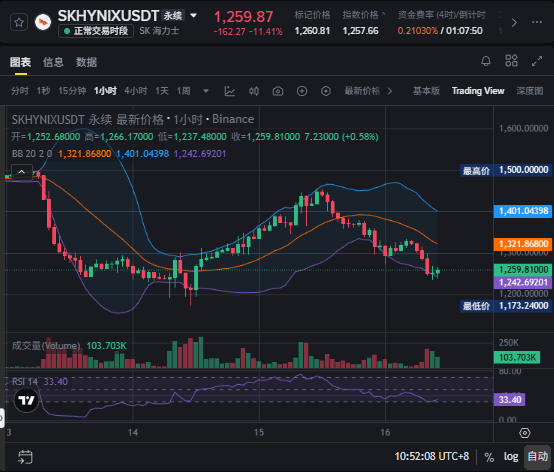Screen dimensions: 554x472
Task: Click the 14 date marker on time axis
Action: click(x=133, y=432)
